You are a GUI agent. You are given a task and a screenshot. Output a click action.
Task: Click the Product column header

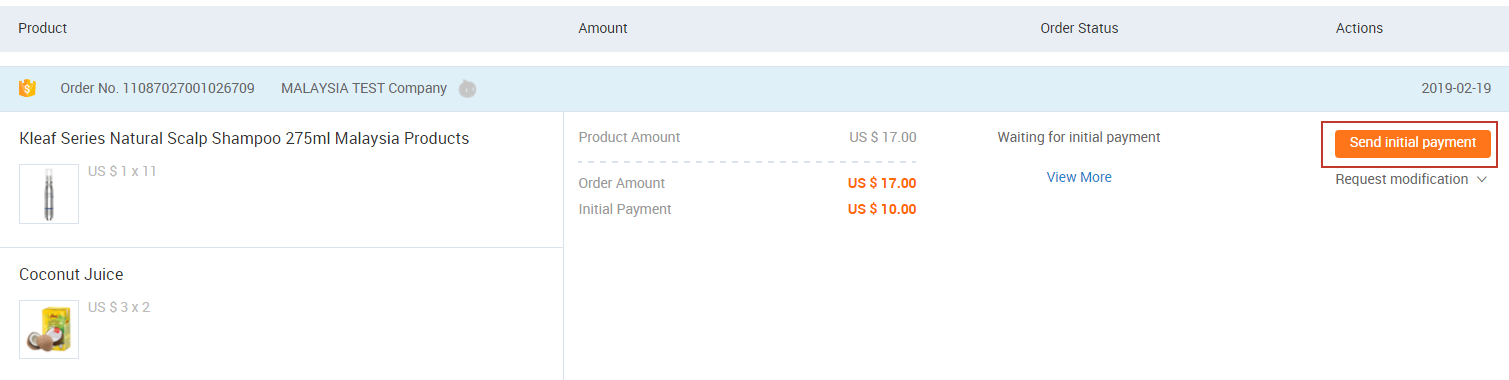tap(43, 28)
